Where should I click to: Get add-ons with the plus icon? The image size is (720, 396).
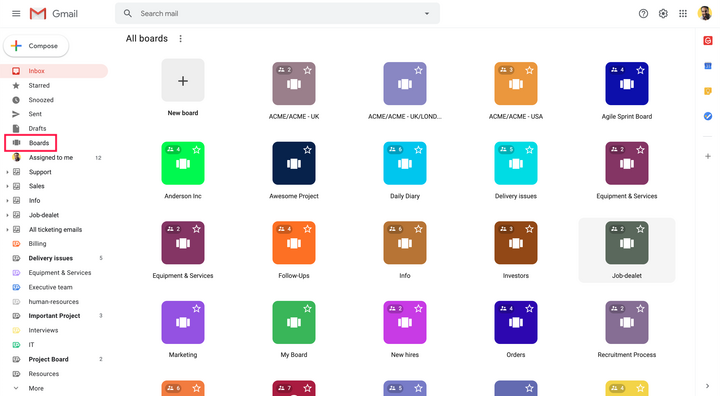pyautogui.click(x=708, y=156)
